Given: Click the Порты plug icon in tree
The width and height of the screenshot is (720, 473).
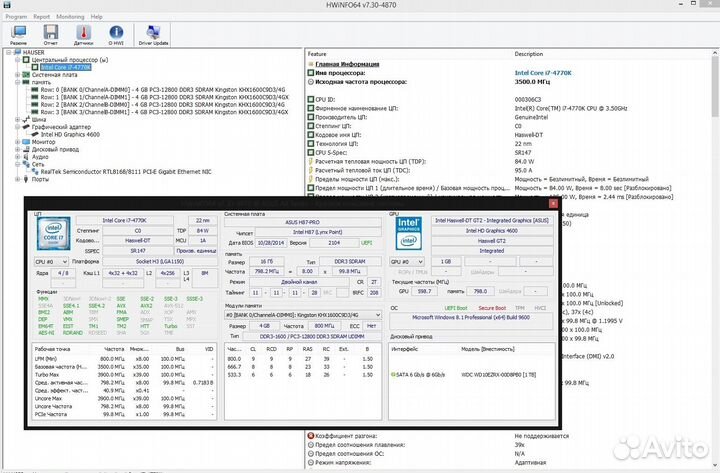Looking at the screenshot, I should point(26,179).
